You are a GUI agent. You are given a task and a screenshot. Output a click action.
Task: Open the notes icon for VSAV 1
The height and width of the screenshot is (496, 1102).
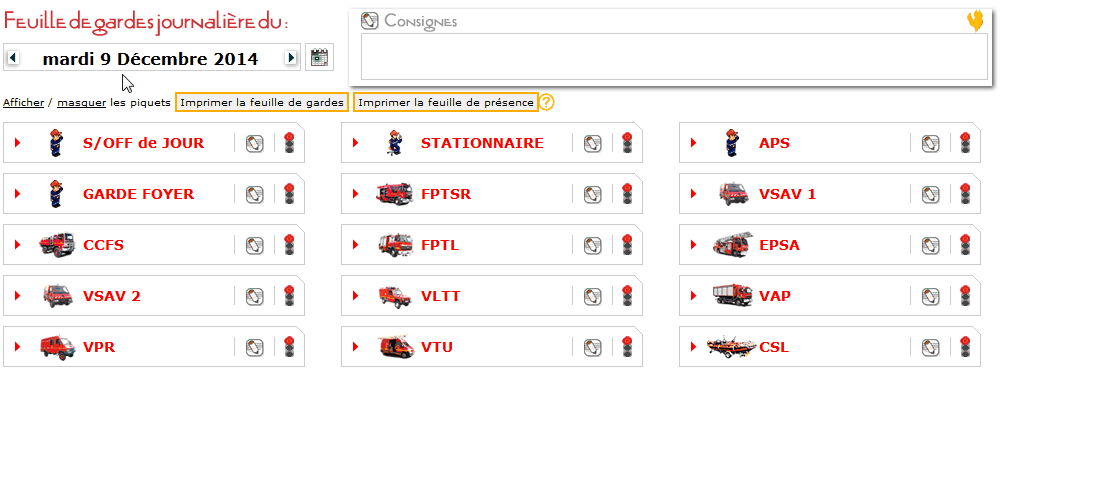pos(931,195)
